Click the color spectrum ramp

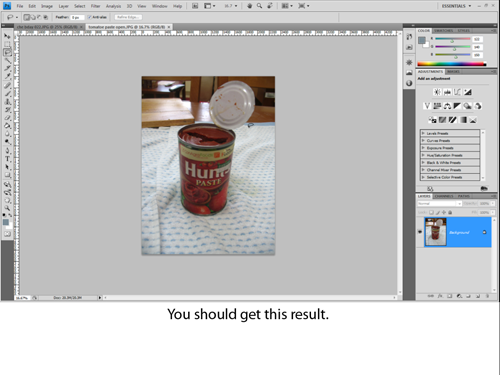coord(452,64)
